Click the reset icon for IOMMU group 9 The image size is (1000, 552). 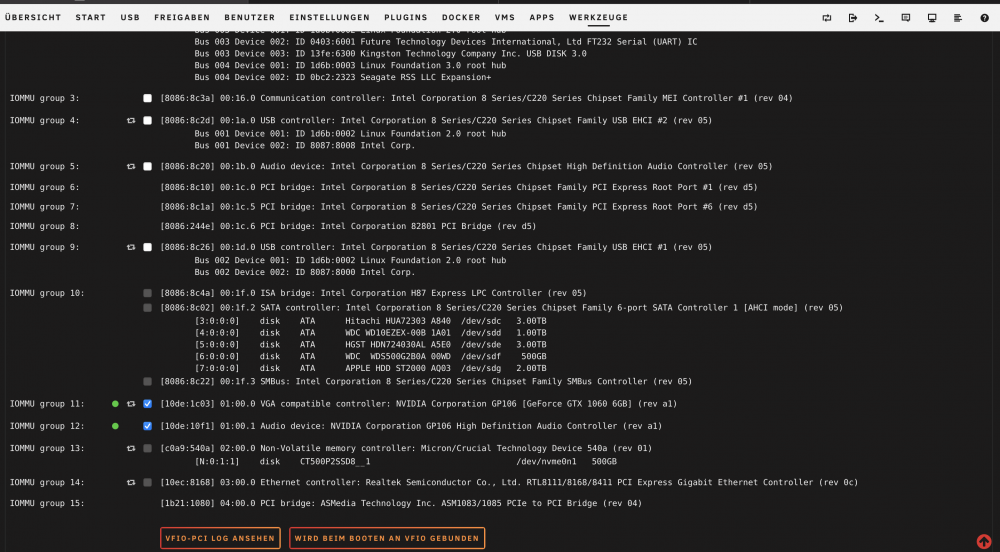pyautogui.click(x=131, y=247)
